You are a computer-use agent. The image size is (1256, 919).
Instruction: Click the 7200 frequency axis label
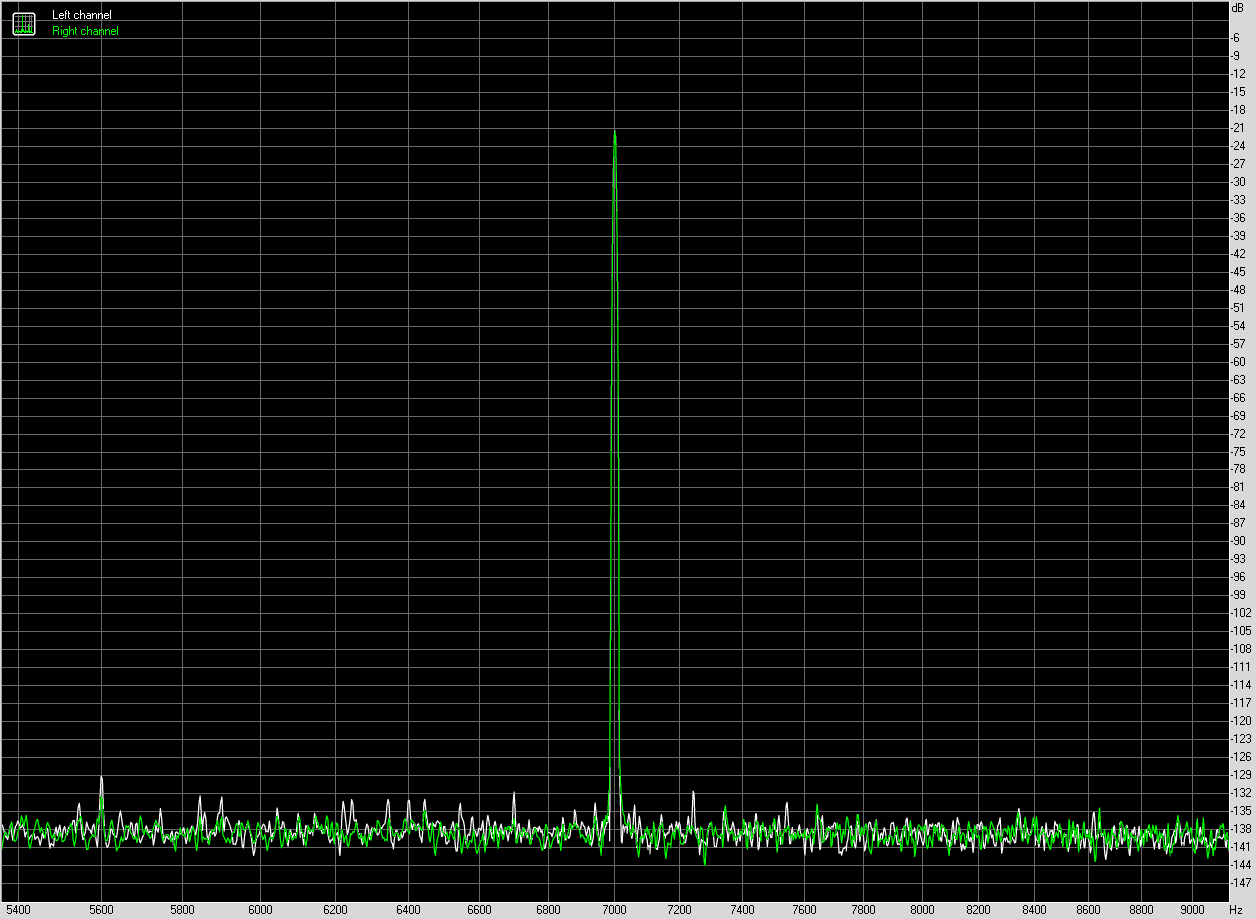679,909
